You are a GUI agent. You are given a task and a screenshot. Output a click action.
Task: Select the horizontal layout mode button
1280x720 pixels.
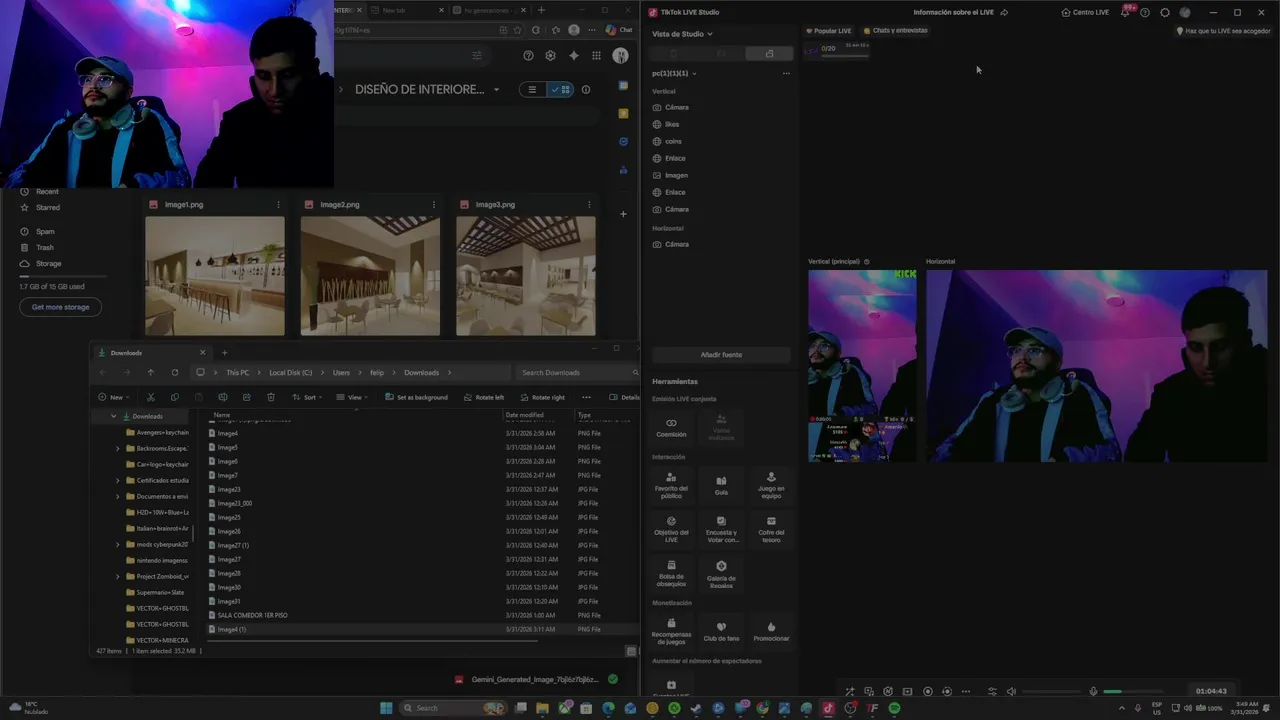pyautogui.click(x=721, y=53)
